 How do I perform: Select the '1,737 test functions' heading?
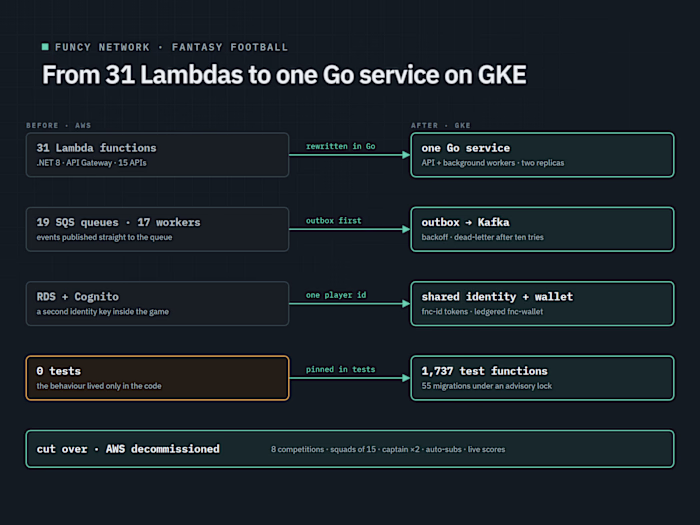click(x=484, y=371)
